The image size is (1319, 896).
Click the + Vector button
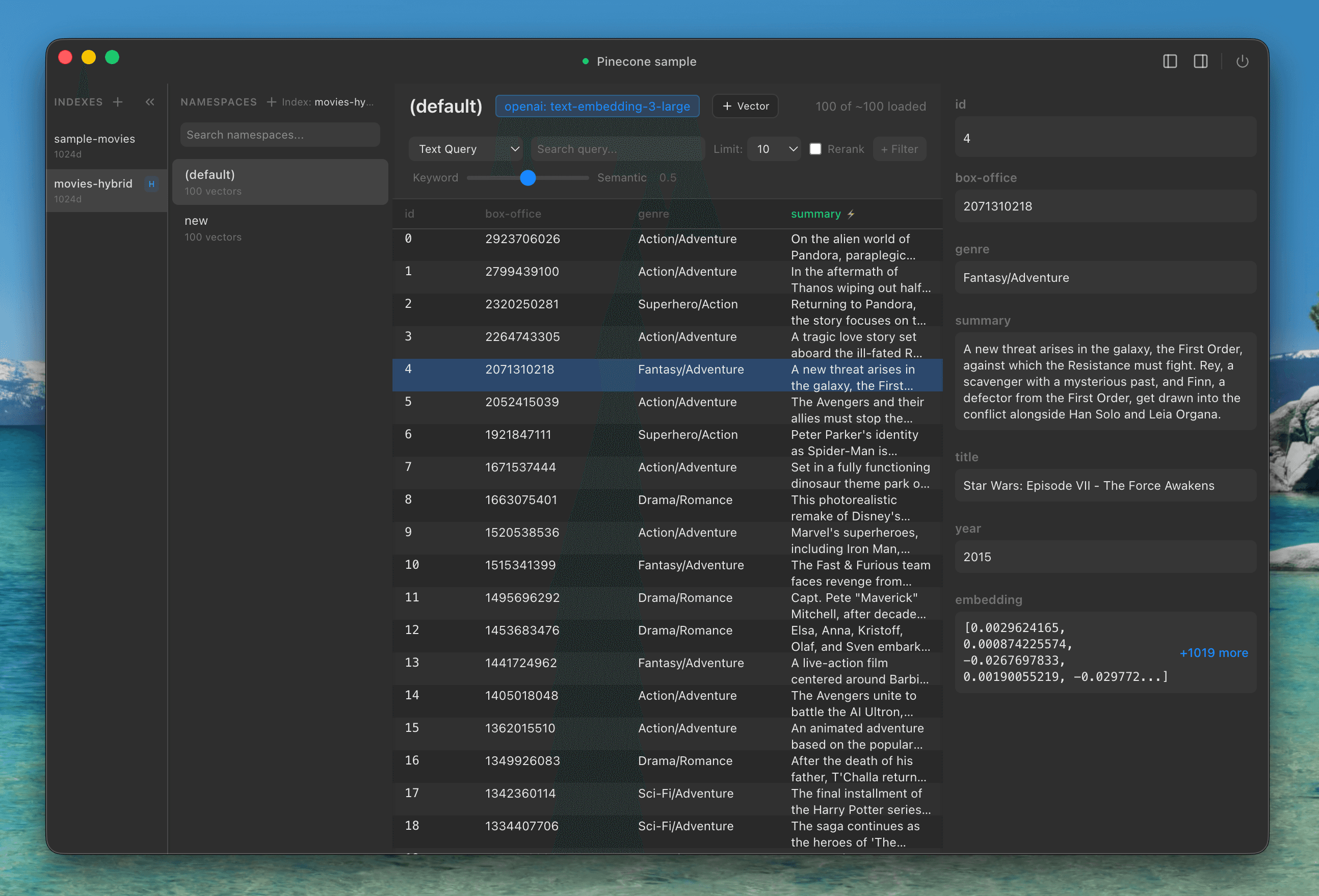click(x=745, y=106)
